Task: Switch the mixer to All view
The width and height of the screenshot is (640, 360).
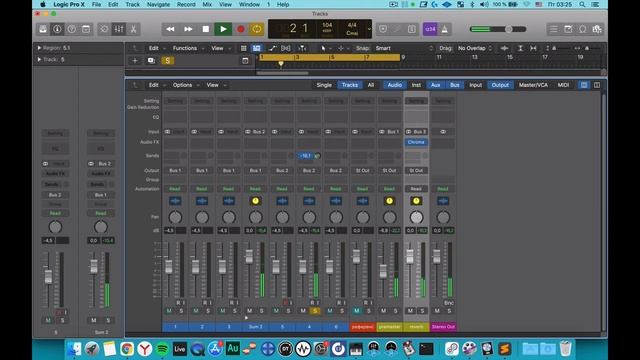Action: pos(371,85)
